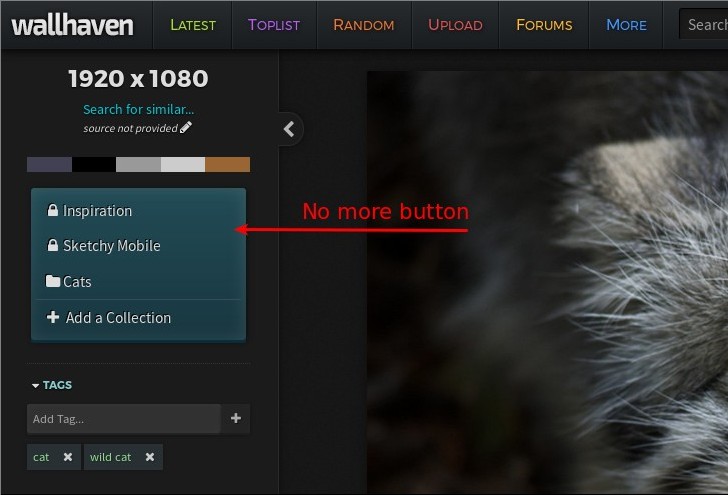Select the dark slate color swatch

[x=49, y=164]
